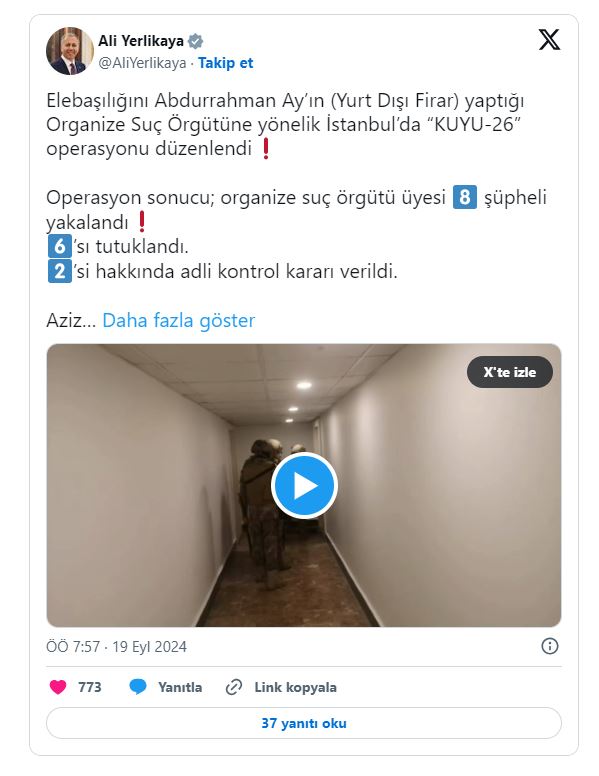Image resolution: width=599 pixels, height=776 pixels.
Task: Click the chain link copy icon
Action: click(234, 687)
